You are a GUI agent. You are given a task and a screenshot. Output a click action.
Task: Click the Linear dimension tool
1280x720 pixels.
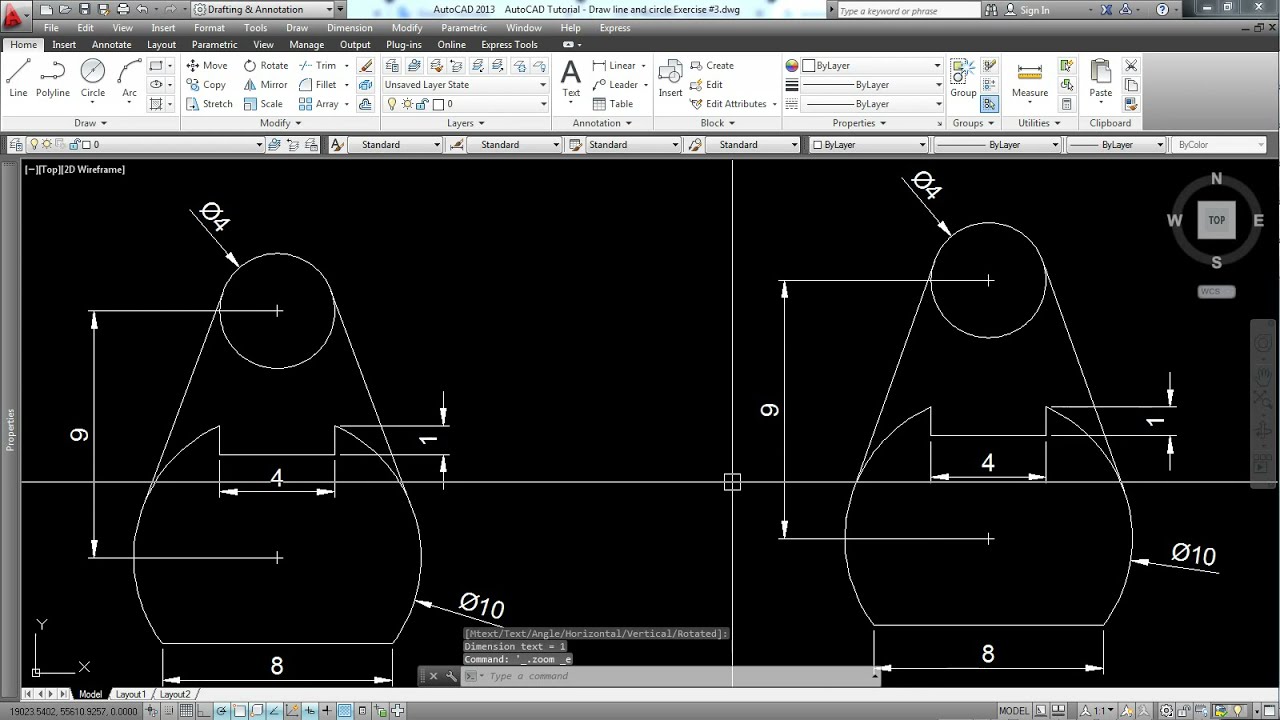614,65
